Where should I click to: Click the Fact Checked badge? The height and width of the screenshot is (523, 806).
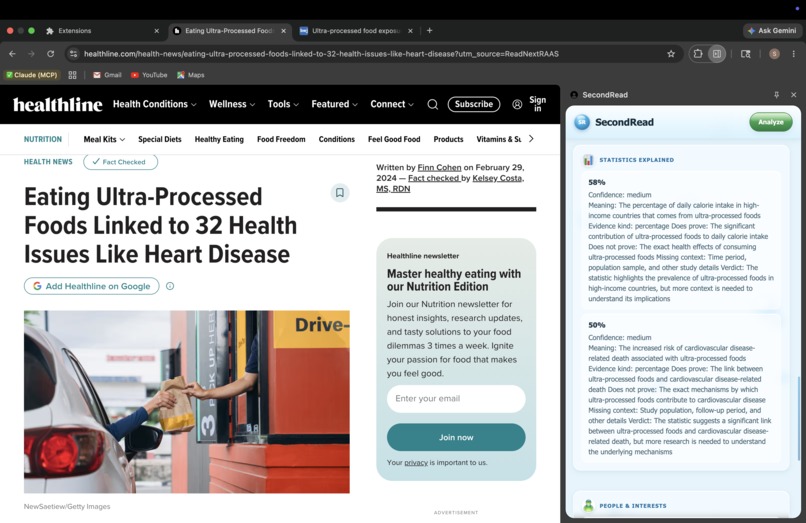pos(120,161)
